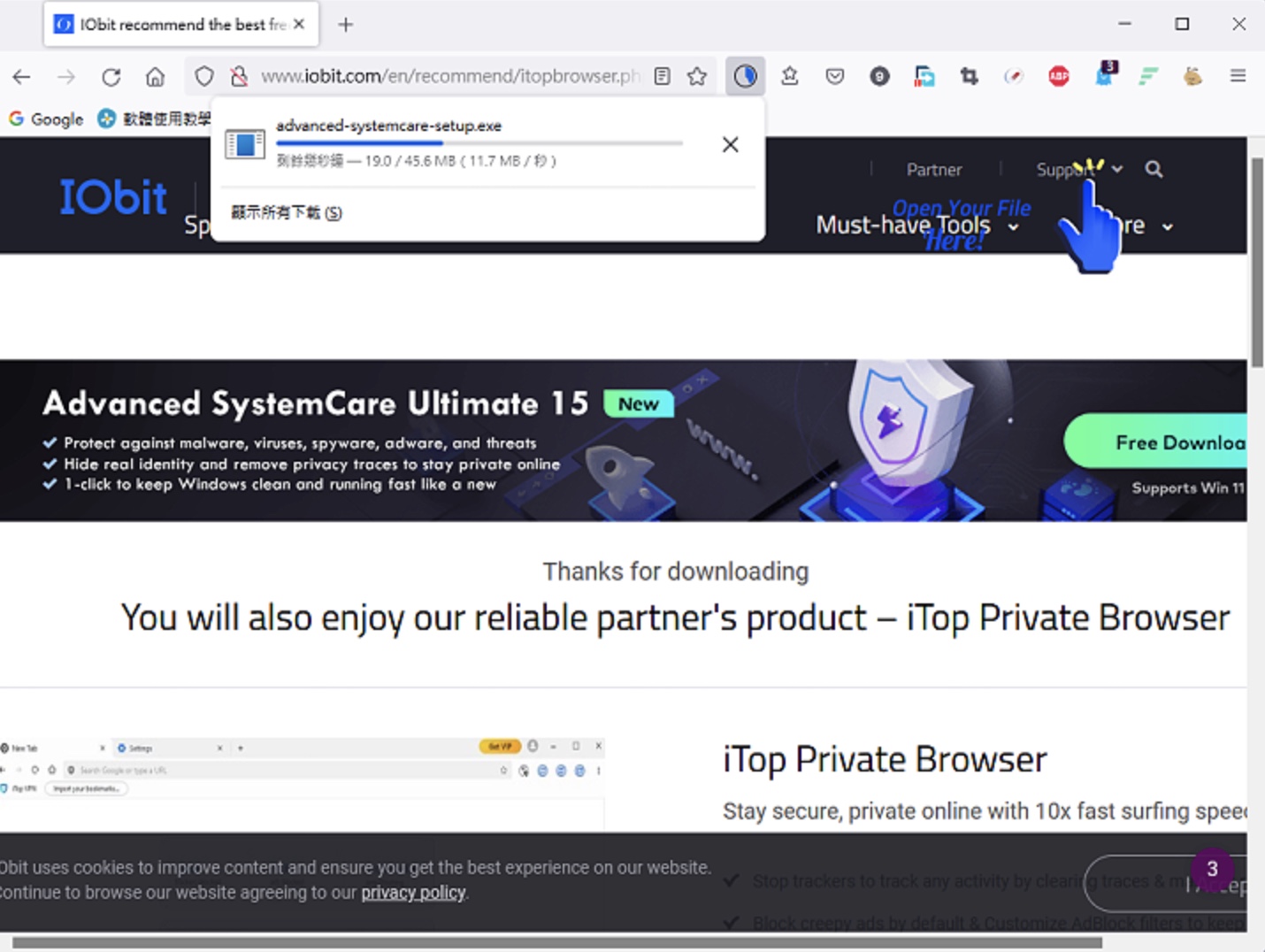The image size is (1265, 952).
Task: Click the Thanks for downloading text
Action: 676,572
